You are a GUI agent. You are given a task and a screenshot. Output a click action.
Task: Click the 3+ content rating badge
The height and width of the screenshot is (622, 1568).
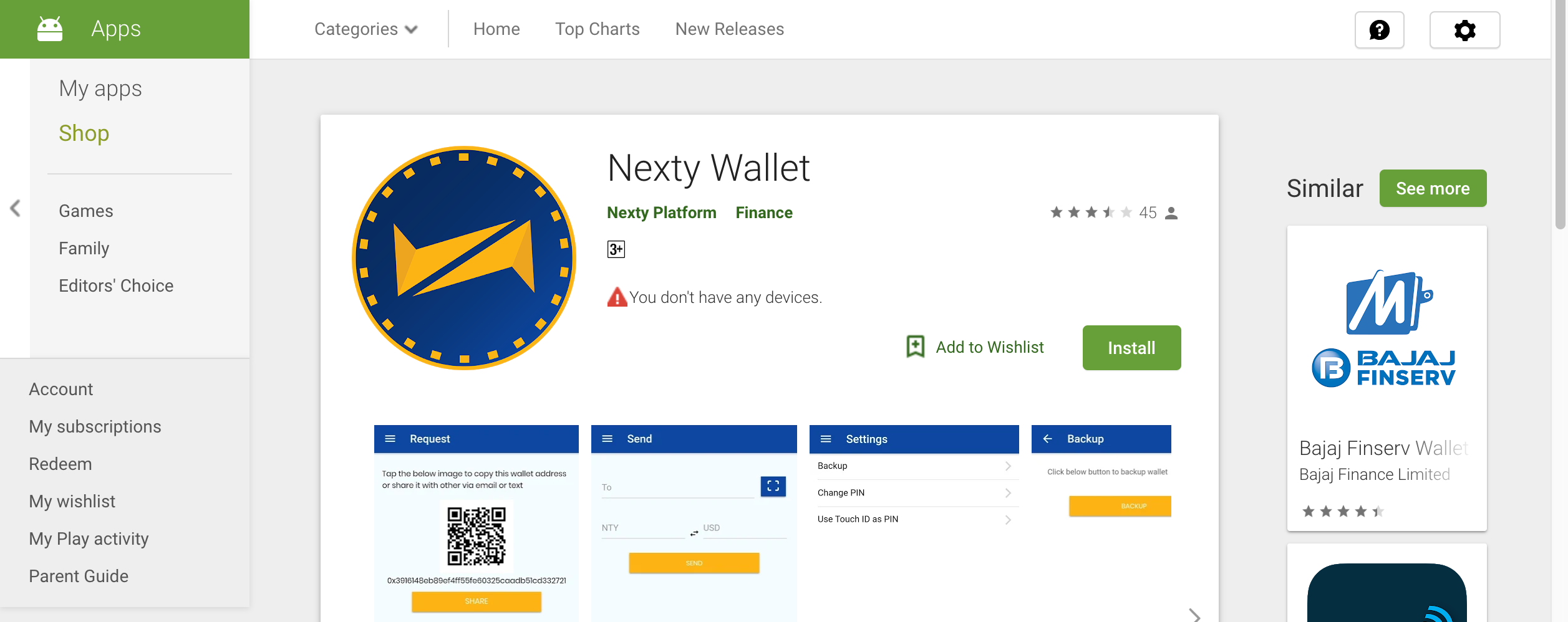[x=616, y=249]
